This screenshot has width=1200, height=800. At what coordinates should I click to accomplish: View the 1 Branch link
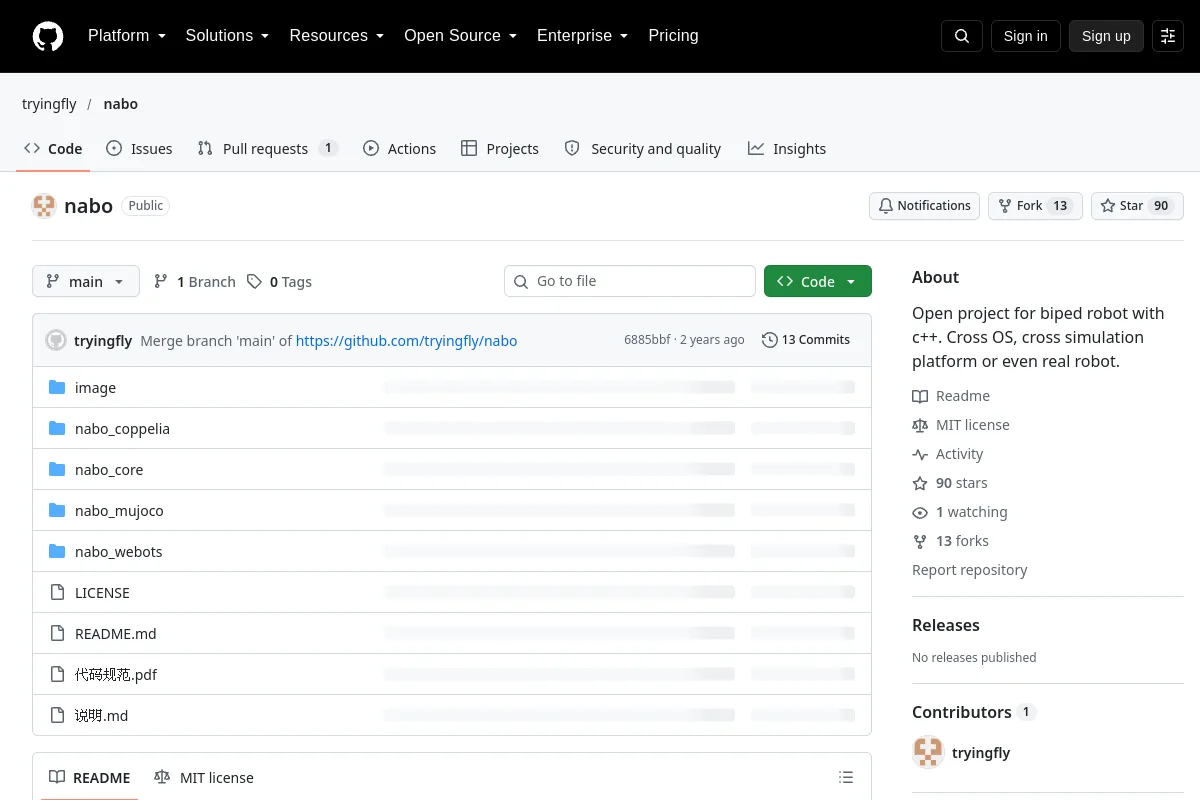[194, 282]
